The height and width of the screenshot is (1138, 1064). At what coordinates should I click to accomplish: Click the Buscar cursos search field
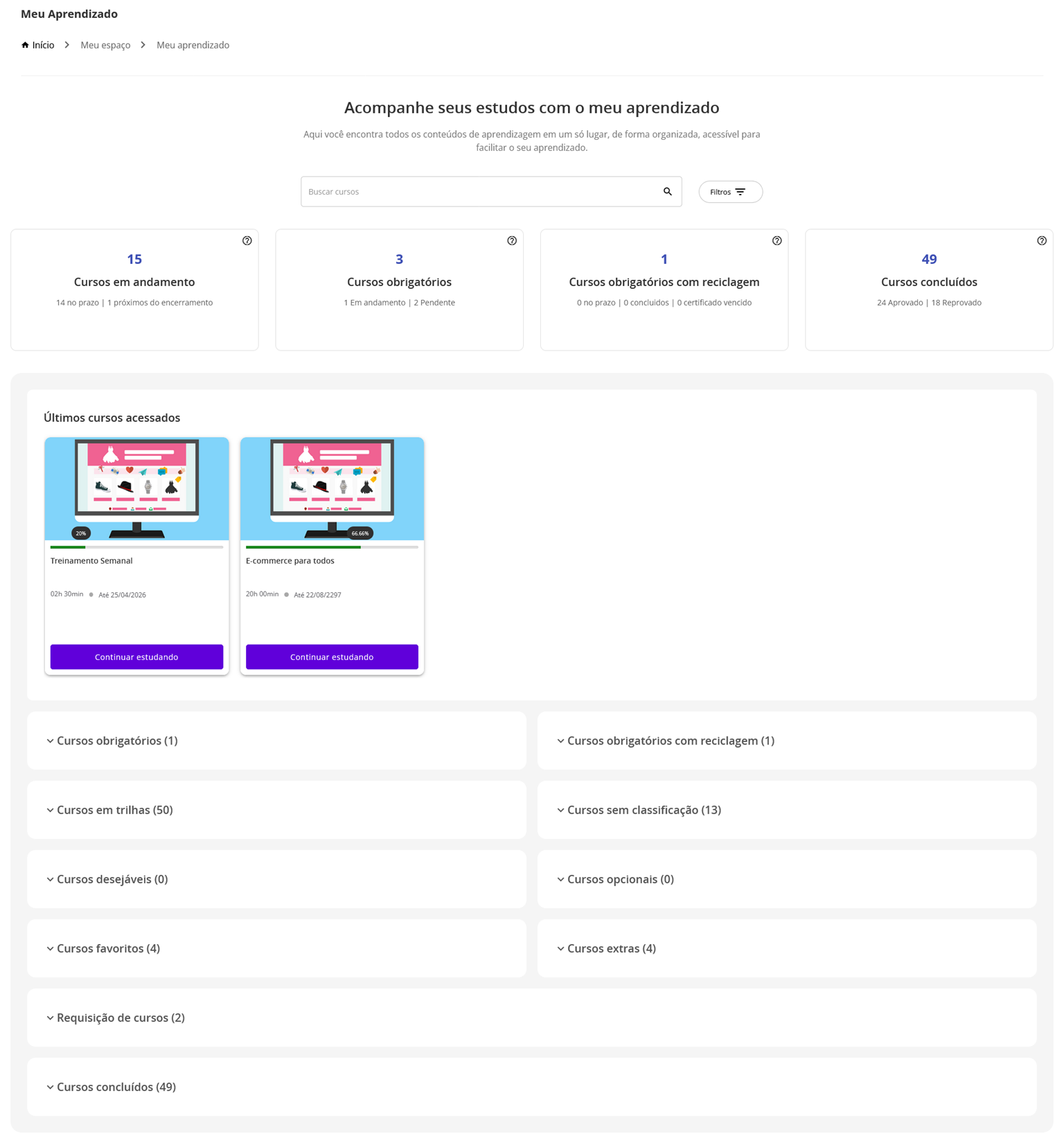tap(478, 192)
